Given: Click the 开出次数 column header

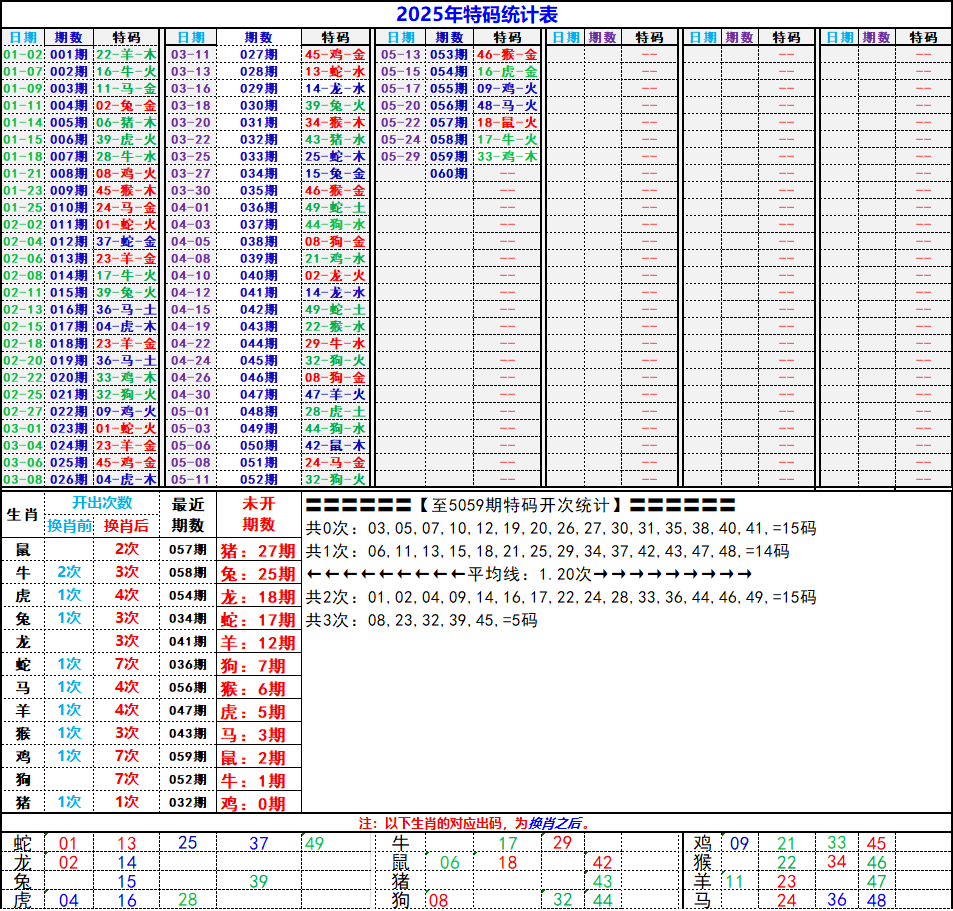Looking at the screenshot, I should (101, 503).
